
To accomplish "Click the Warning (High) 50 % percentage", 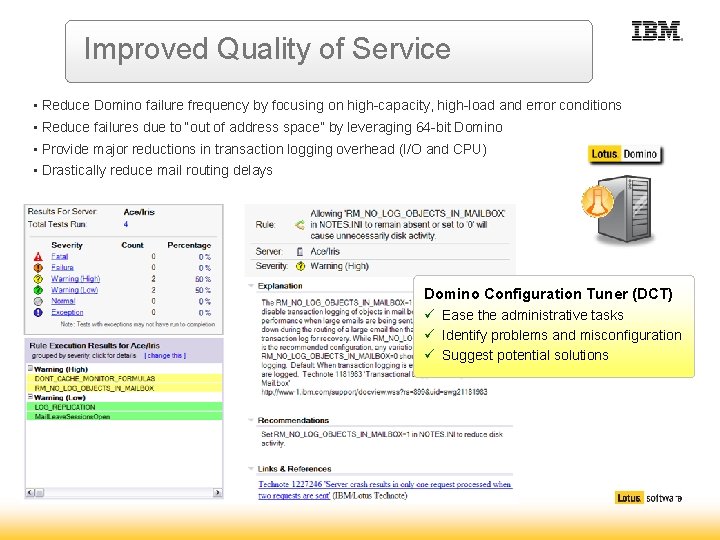I will pos(203,279).
